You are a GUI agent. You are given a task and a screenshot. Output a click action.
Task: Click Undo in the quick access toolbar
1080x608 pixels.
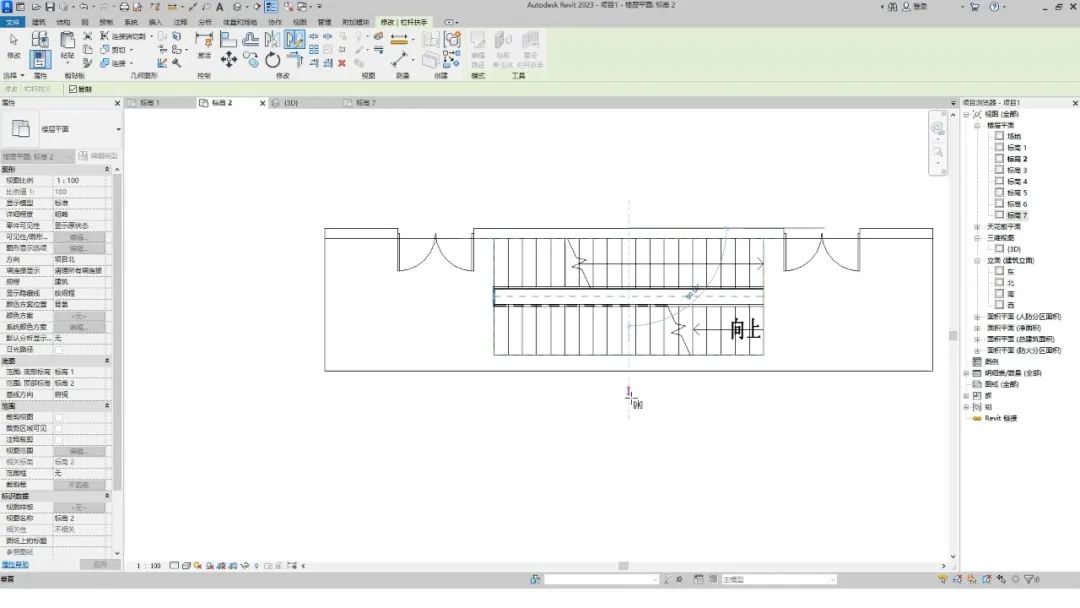pos(83,7)
